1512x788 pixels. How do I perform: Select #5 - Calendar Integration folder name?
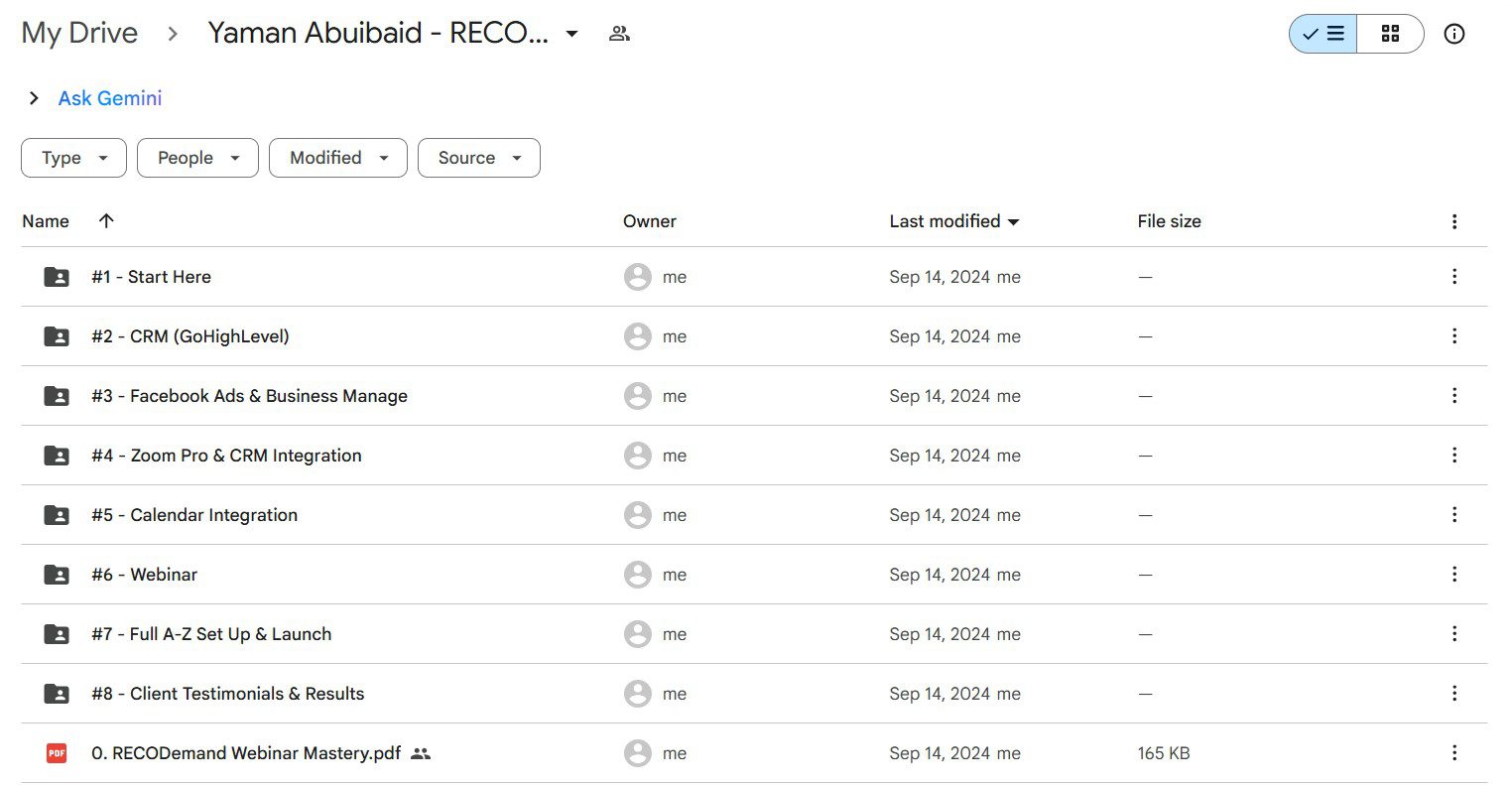coord(194,515)
